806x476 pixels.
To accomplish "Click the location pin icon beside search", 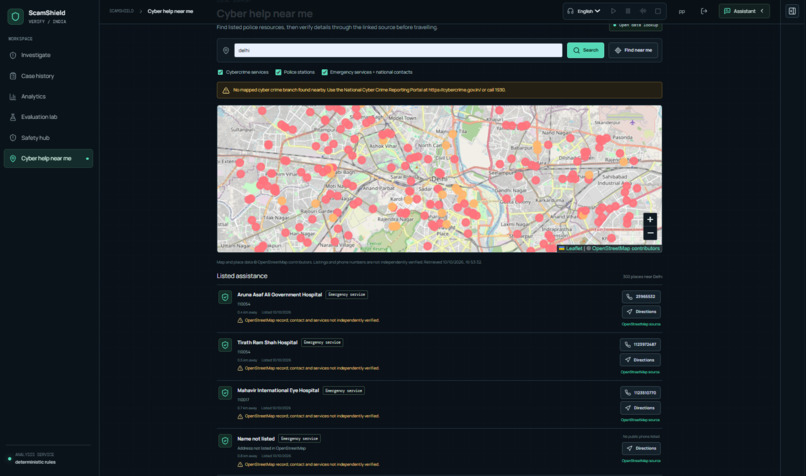I will pyautogui.click(x=226, y=50).
